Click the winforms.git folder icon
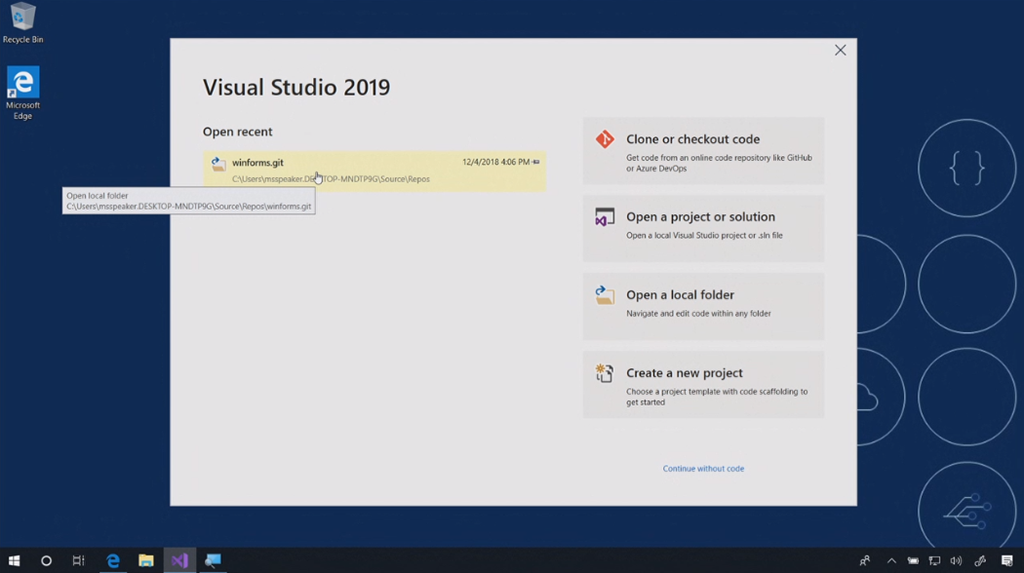Screen dimensions: 1024x573 point(218,164)
